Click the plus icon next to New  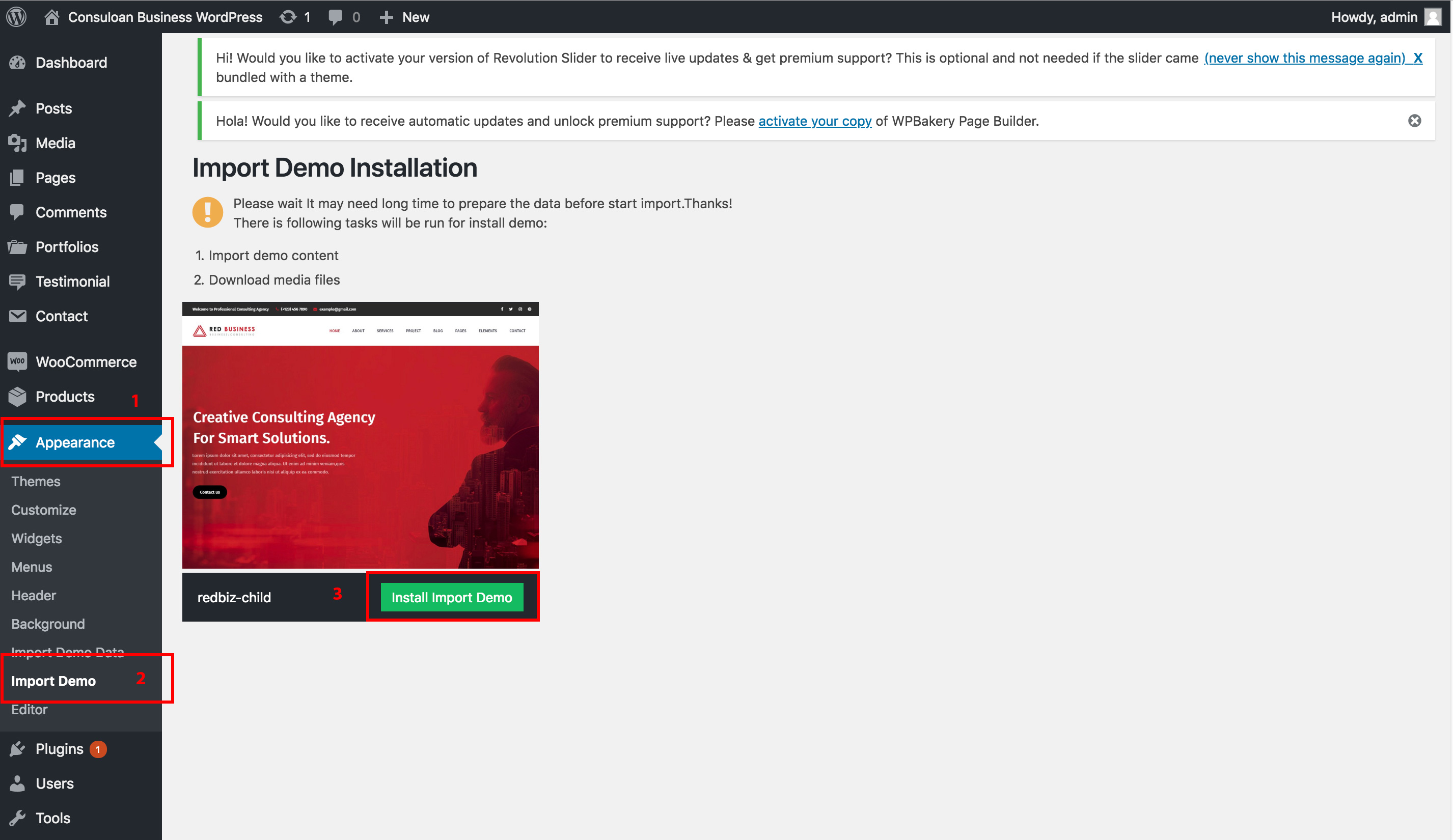pyautogui.click(x=386, y=17)
